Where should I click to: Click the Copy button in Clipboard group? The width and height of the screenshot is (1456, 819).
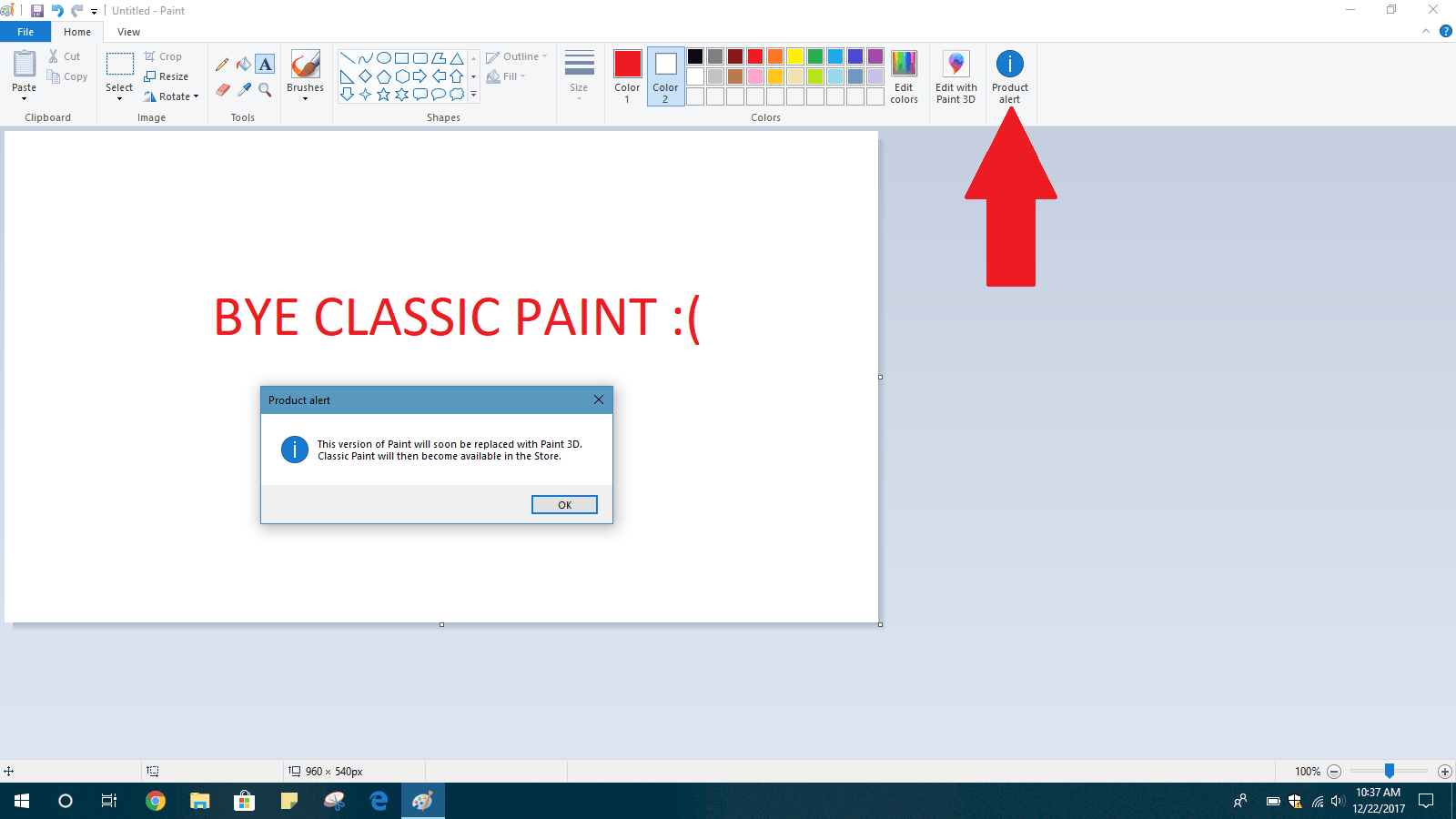[x=67, y=77]
